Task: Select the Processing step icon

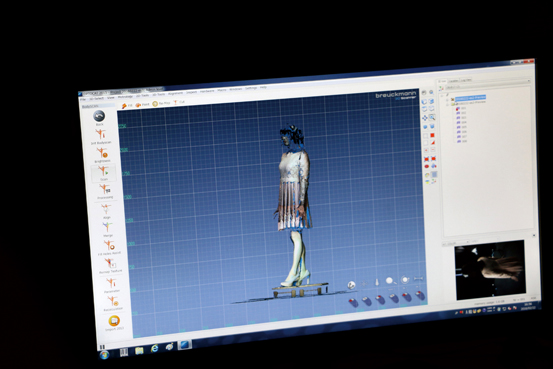Action: (x=105, y=189)
